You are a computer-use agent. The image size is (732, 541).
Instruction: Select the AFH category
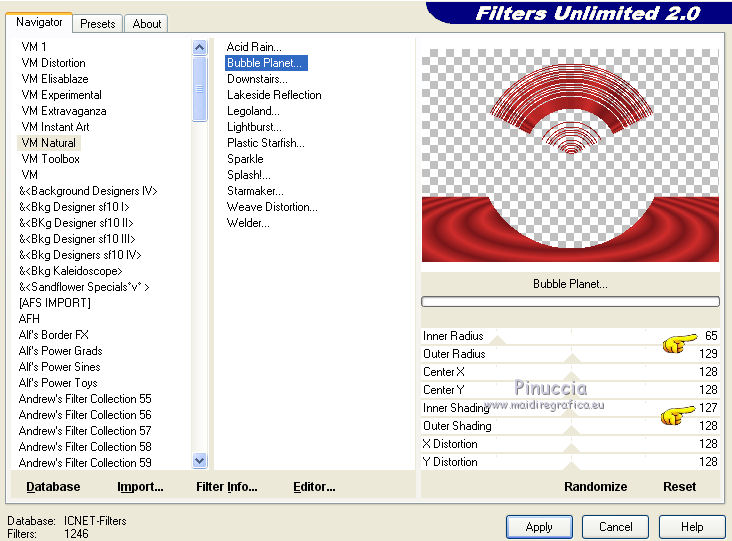[x=29, y=319]
